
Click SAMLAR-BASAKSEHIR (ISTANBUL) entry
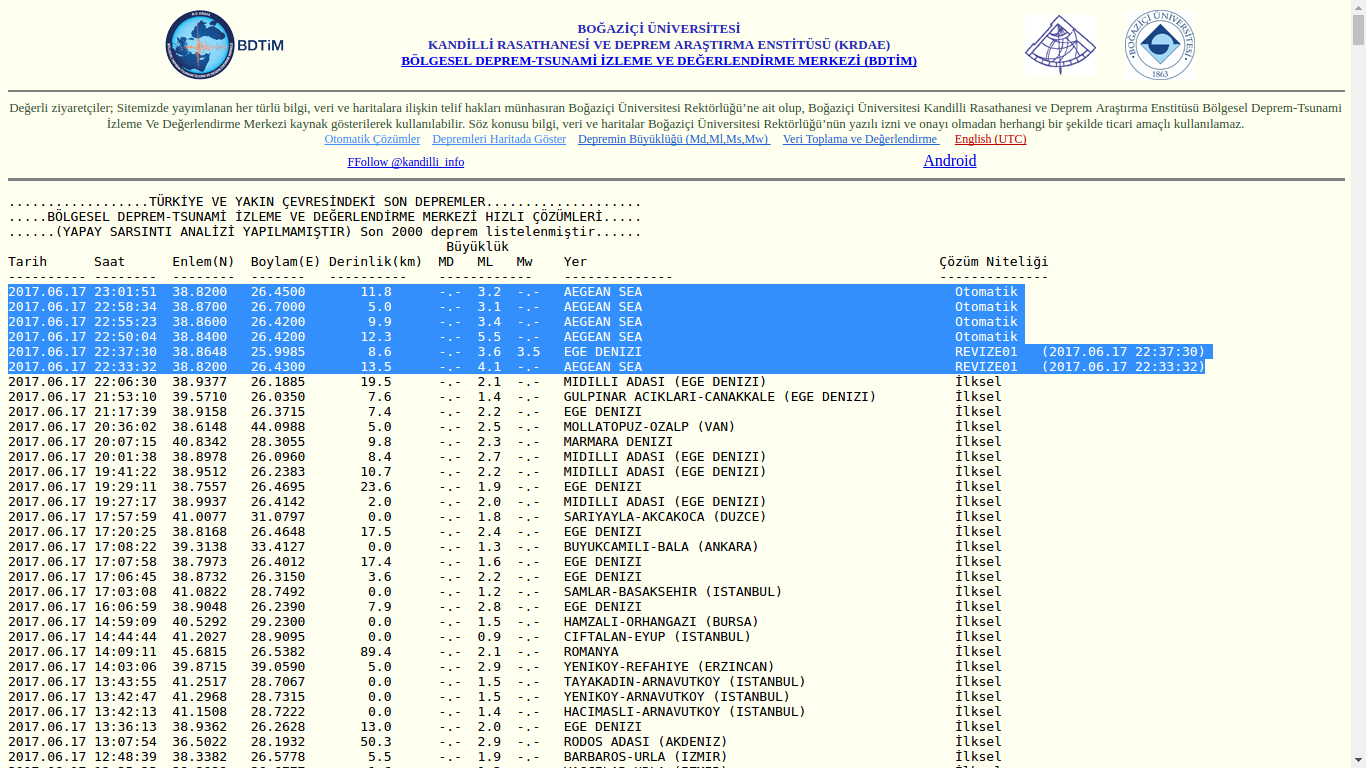click(673, 592)
